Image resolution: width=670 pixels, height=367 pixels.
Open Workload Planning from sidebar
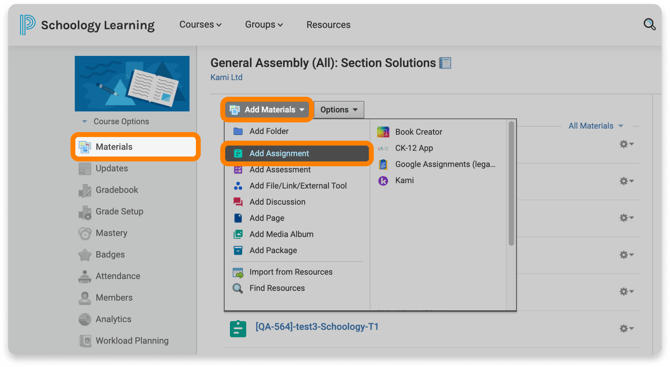[x=132, y=341]
